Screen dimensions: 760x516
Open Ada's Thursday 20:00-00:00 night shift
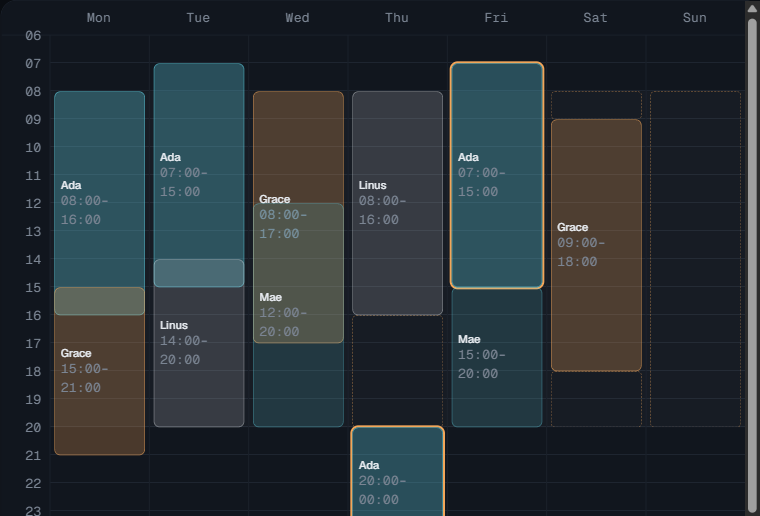click(397, 472)
